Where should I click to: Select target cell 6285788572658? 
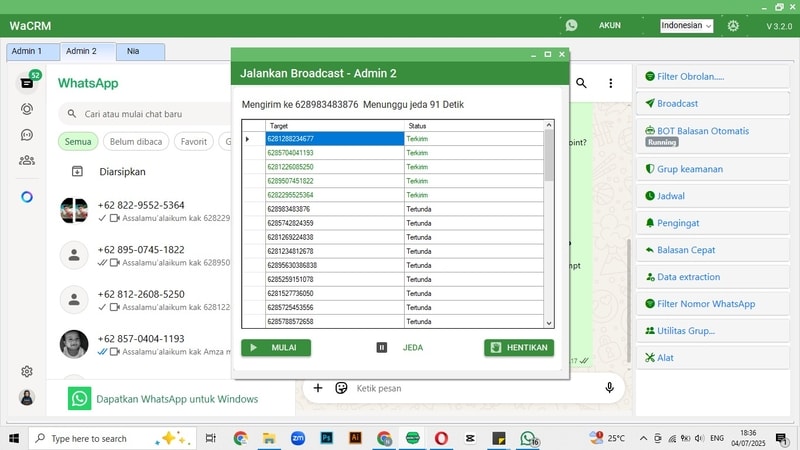pyautogui.click(x=335, y=321)
